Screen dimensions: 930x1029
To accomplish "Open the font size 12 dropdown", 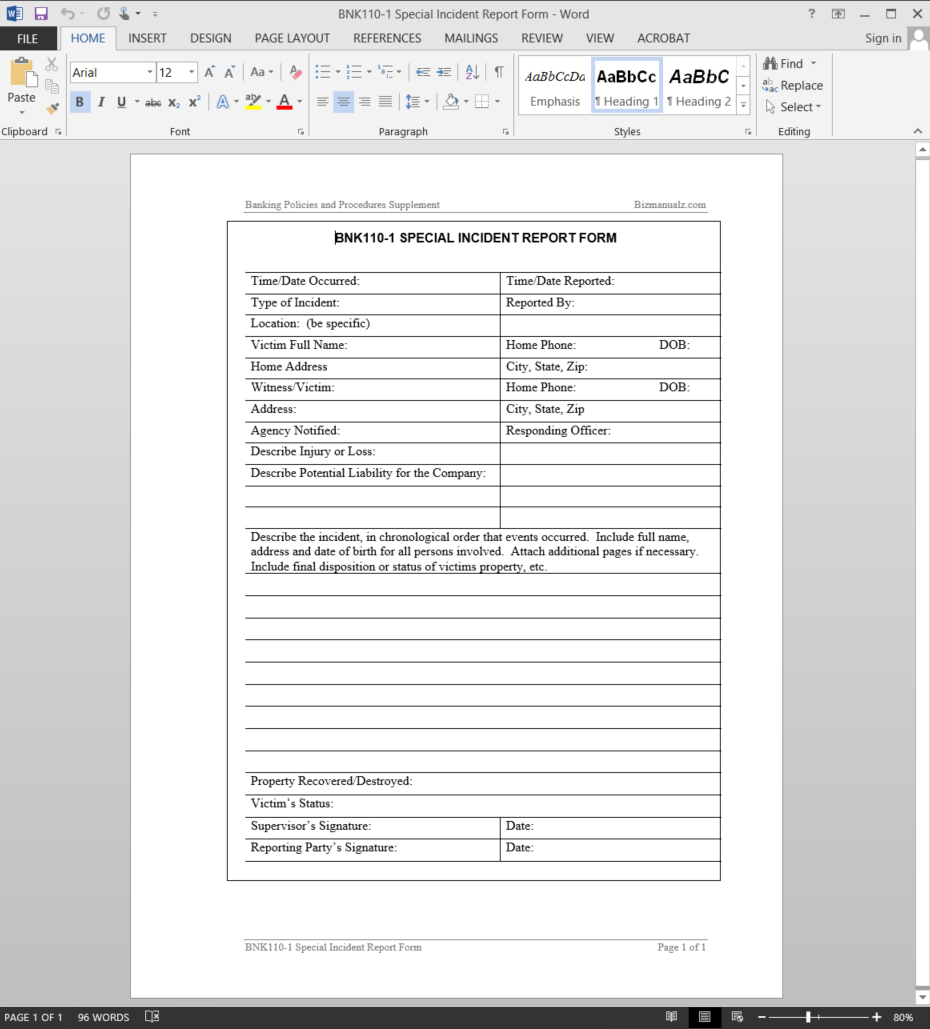I will (x=192, y=72).
